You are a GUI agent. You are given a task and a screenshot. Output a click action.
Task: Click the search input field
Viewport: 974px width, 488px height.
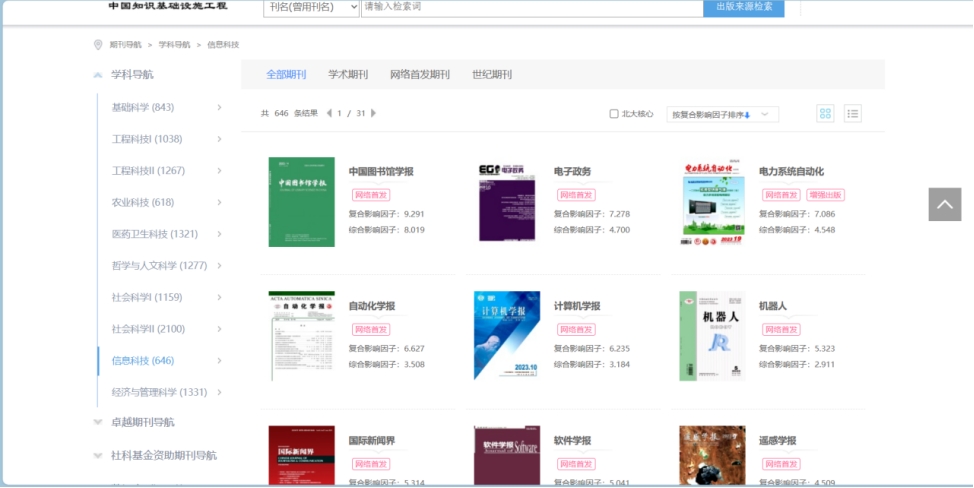(x=532, y=7)
